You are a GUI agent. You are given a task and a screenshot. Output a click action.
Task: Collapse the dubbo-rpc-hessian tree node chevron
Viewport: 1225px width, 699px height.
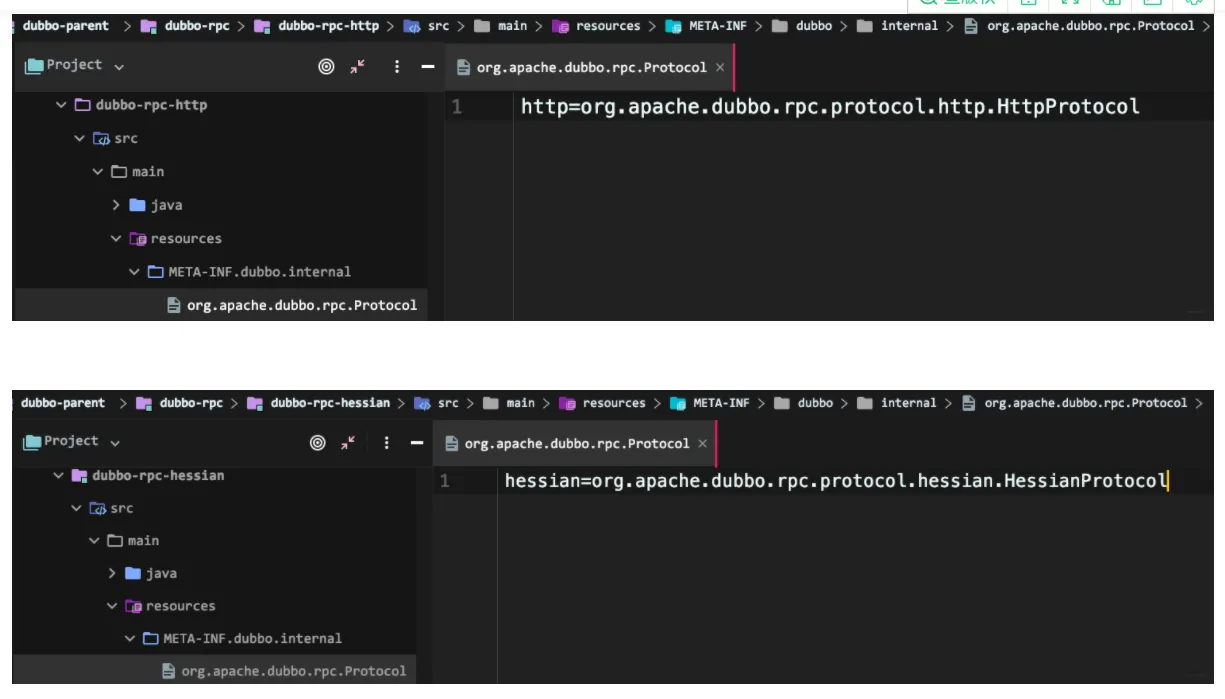(x=59, y=476)
